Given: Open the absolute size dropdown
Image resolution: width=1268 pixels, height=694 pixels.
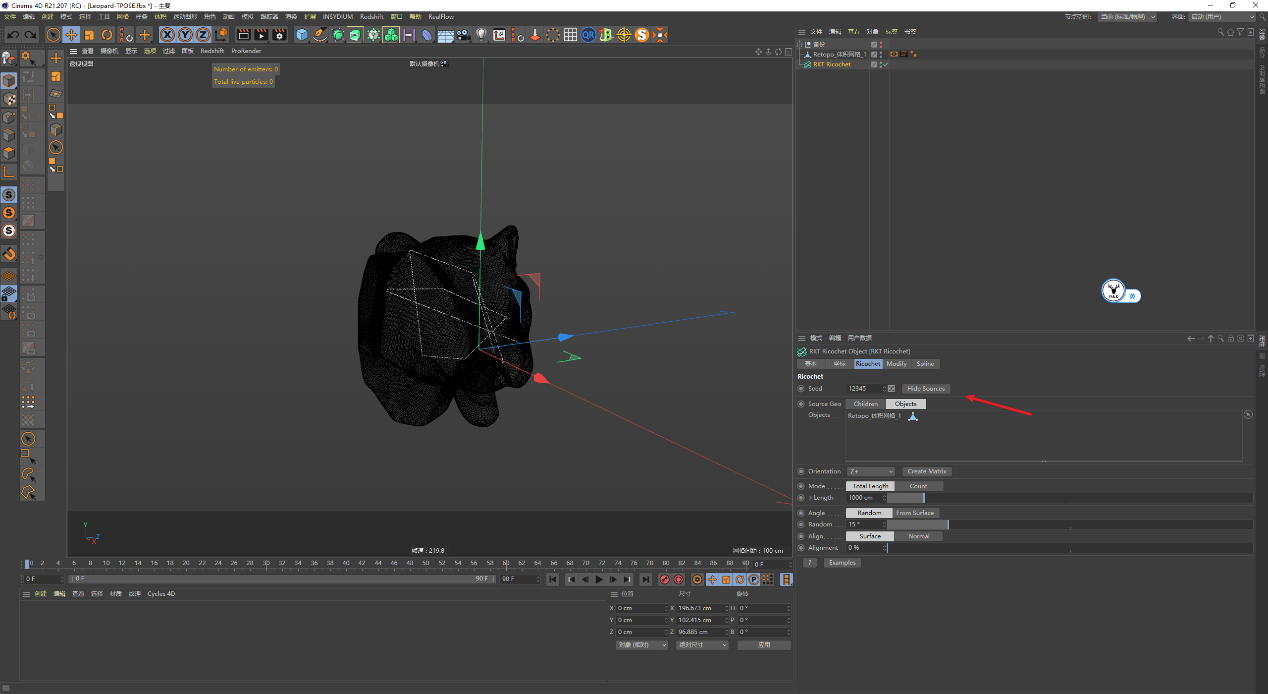Looking at the screenshot, I should (x=703, y=645).
